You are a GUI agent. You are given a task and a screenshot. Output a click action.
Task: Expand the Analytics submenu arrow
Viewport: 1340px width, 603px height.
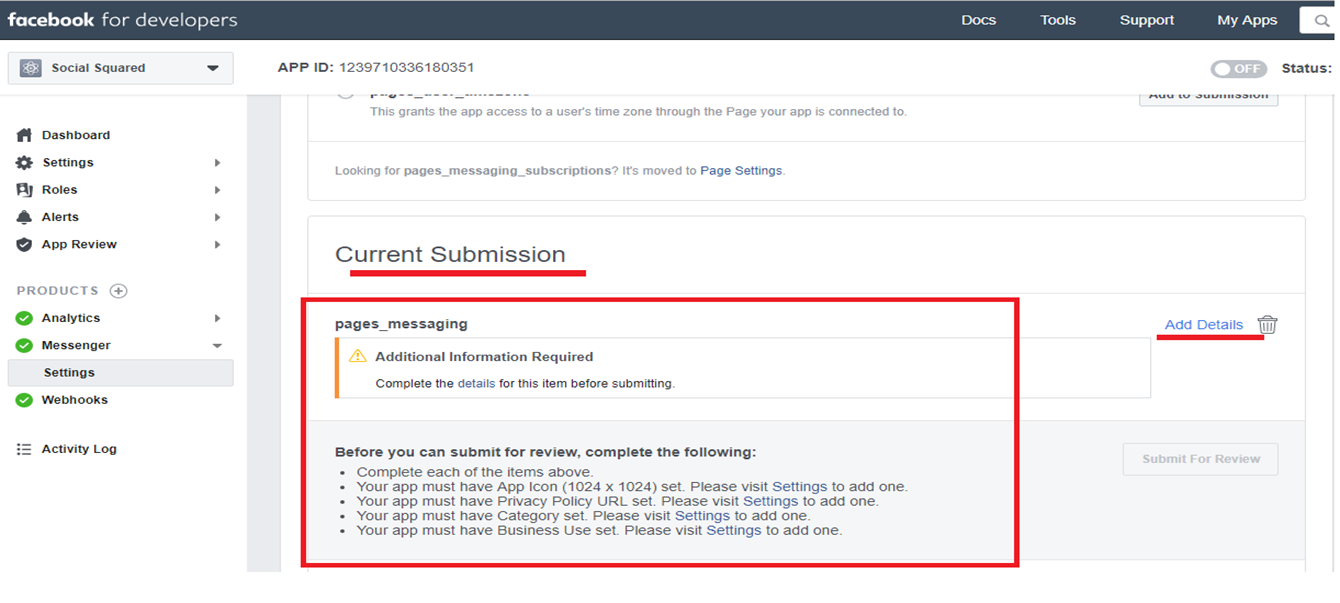[217, 319]
